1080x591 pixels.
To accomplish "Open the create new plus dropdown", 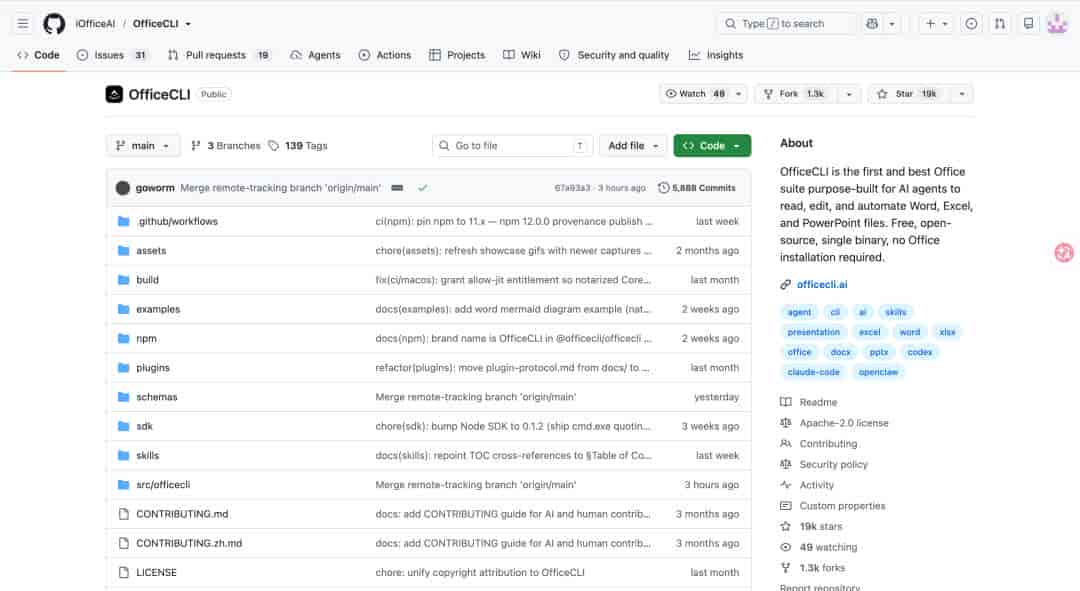I will (937, 23).
